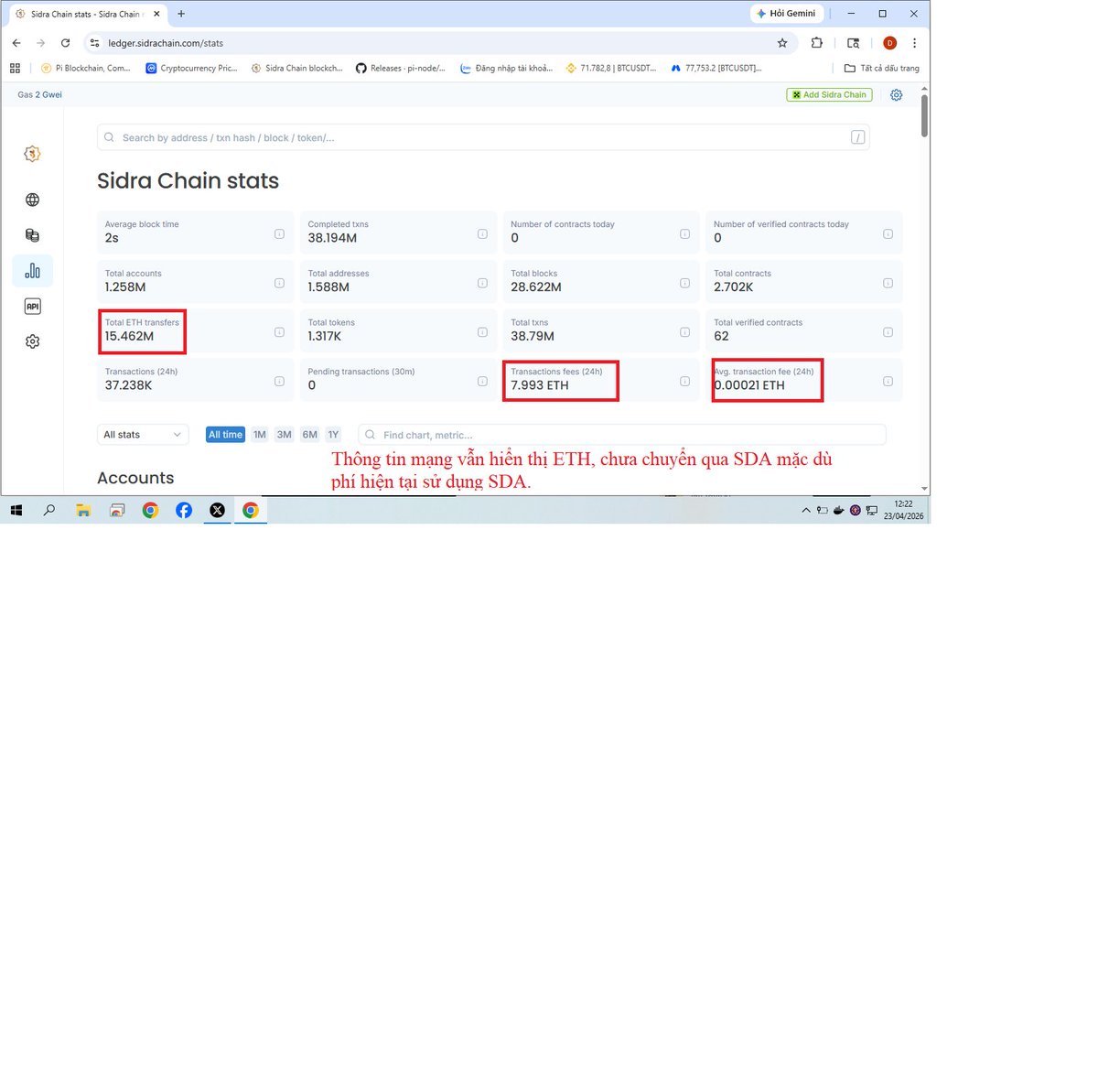Click info icon for Total blocks
This screenshot has width=1098, height=1092.
(x=684, y=283)
